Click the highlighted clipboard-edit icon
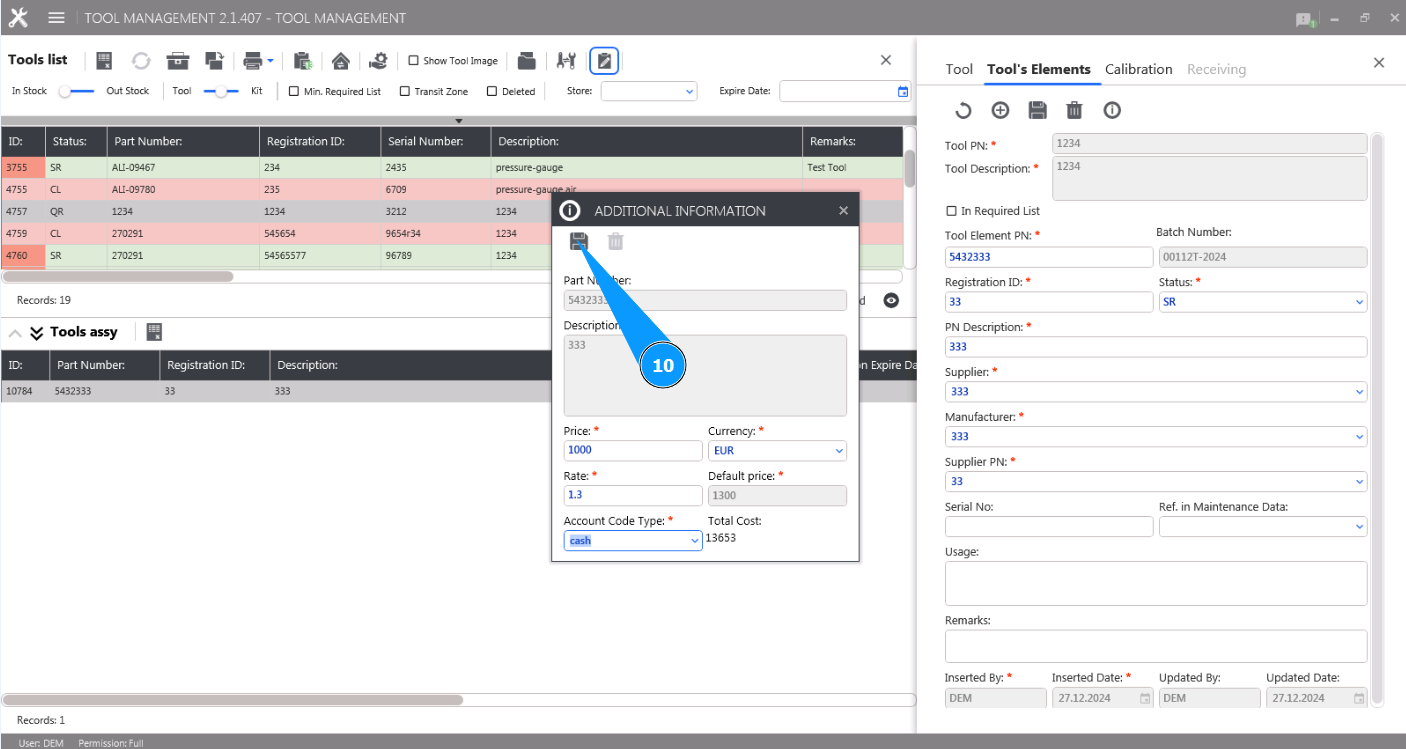 (604, 61)
